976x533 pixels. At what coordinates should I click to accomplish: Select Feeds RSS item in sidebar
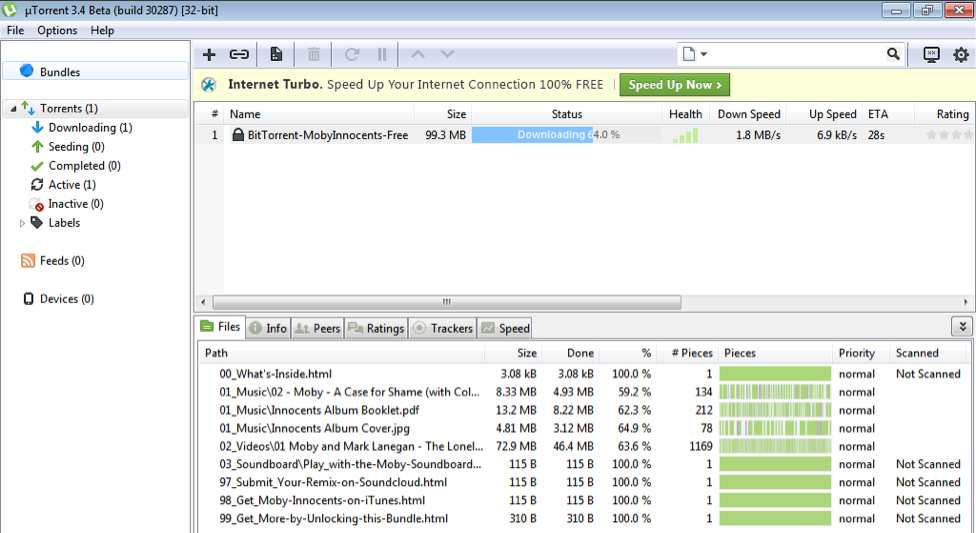pos(61,261)
